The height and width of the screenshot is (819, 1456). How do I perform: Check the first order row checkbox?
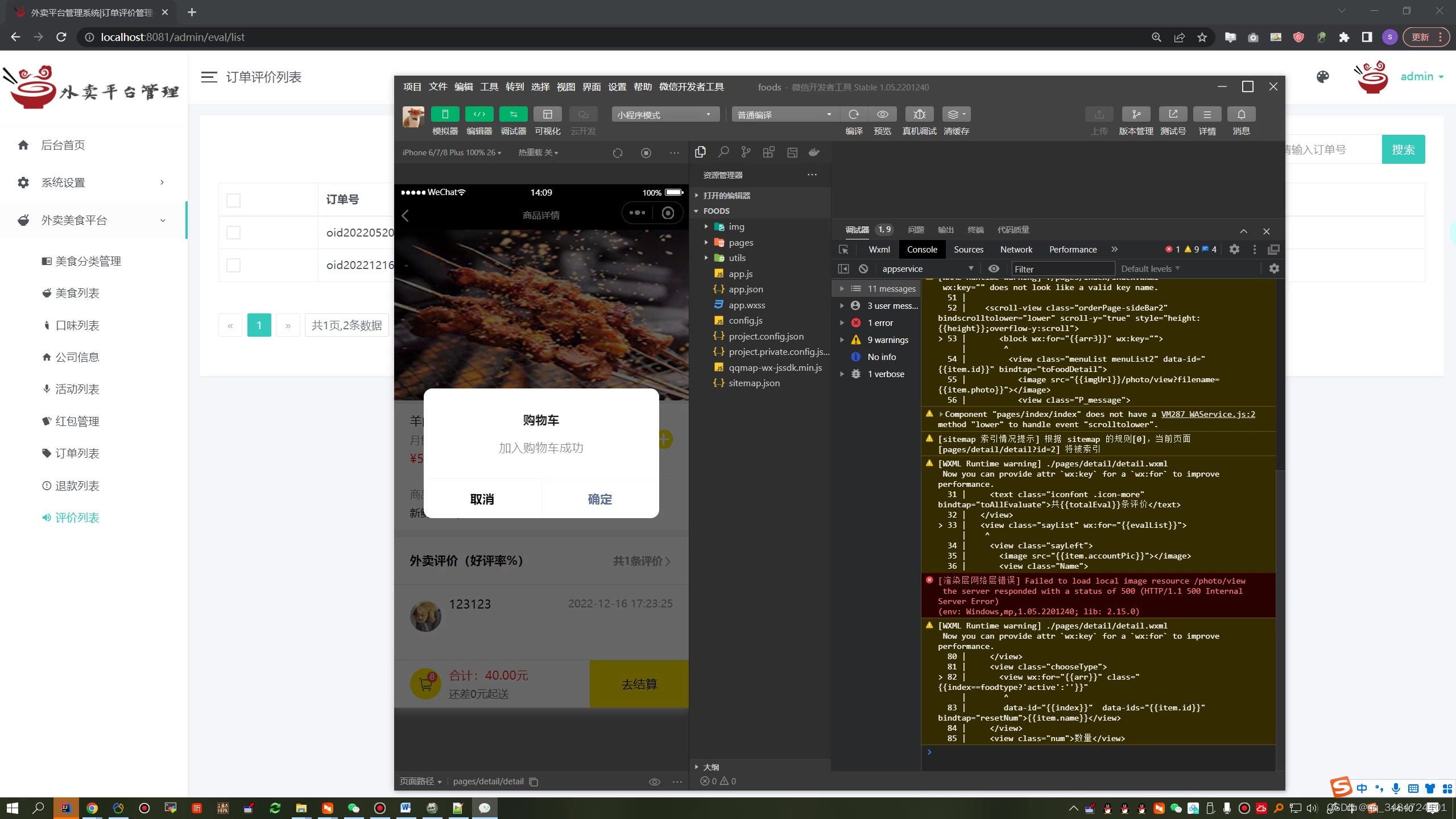(x=233, y=232)
